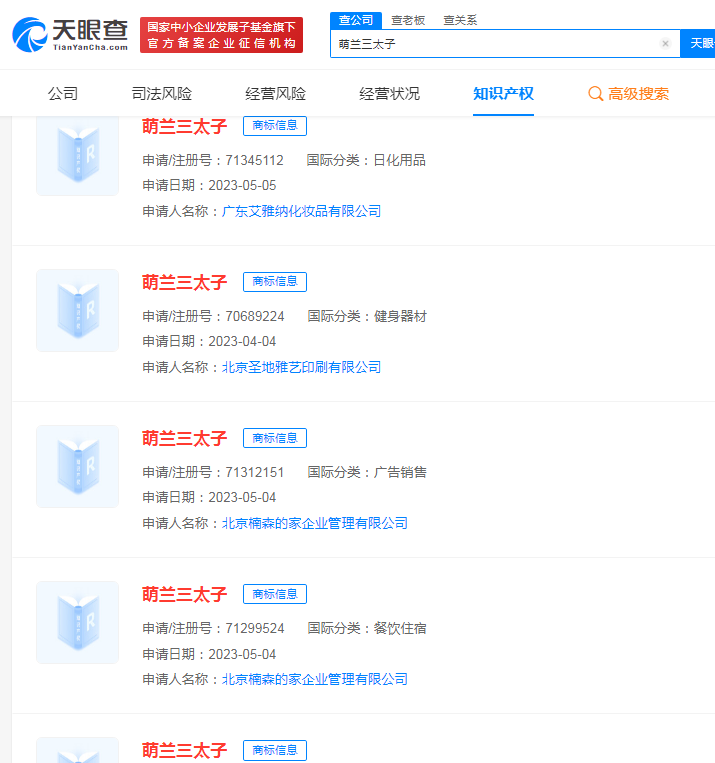Viewport: 715px width, 763px height.
Task: Open the 经营风险 tab
Action: pyautogui.click(x=275, y=93)
